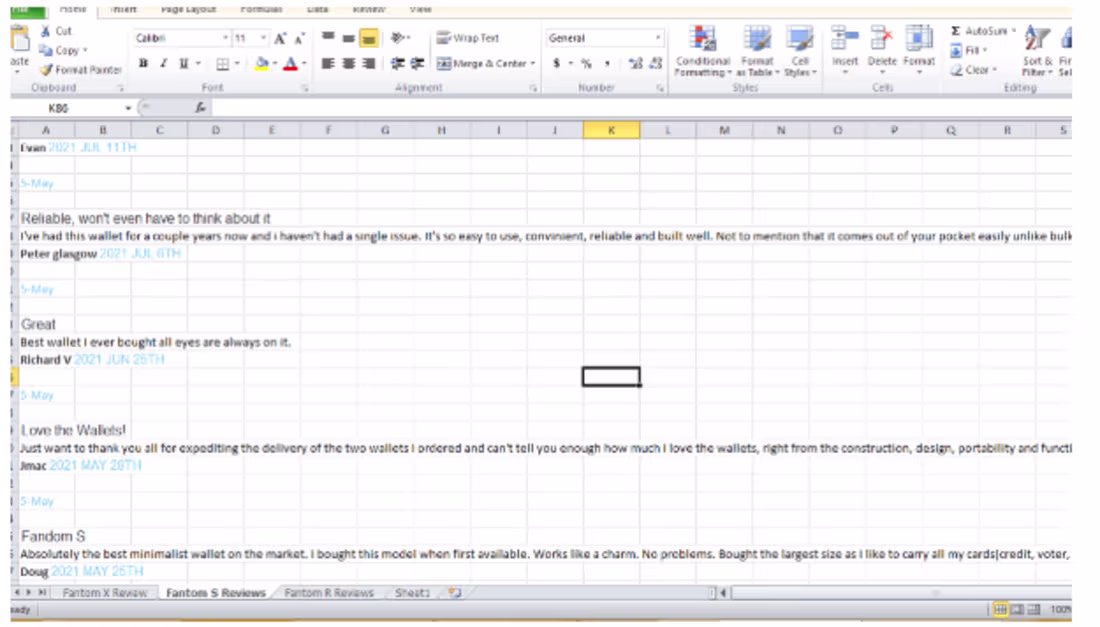This screenshot has width=1100, height=627.
Task: Increase the cell indent
Action: 417,64
